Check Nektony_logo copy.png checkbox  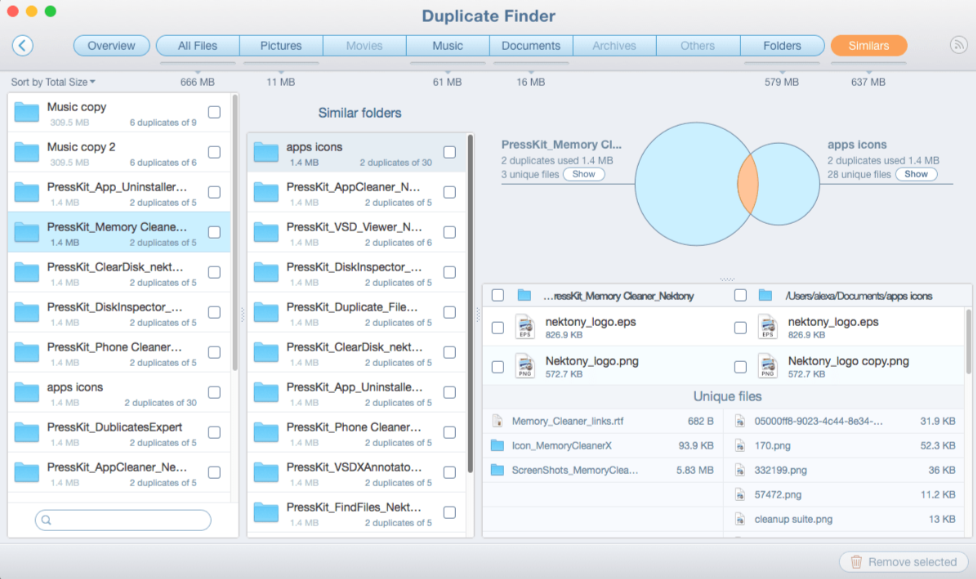click(x=740, y=367)
